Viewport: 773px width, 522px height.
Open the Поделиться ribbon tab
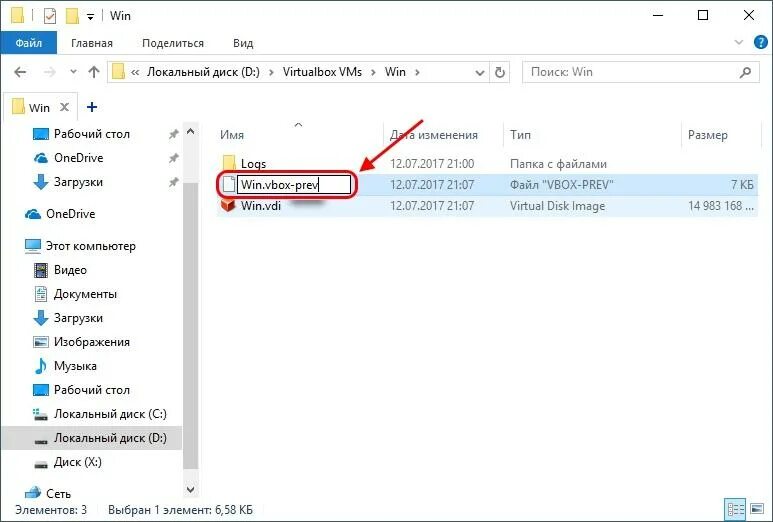(x=173, y=43)
